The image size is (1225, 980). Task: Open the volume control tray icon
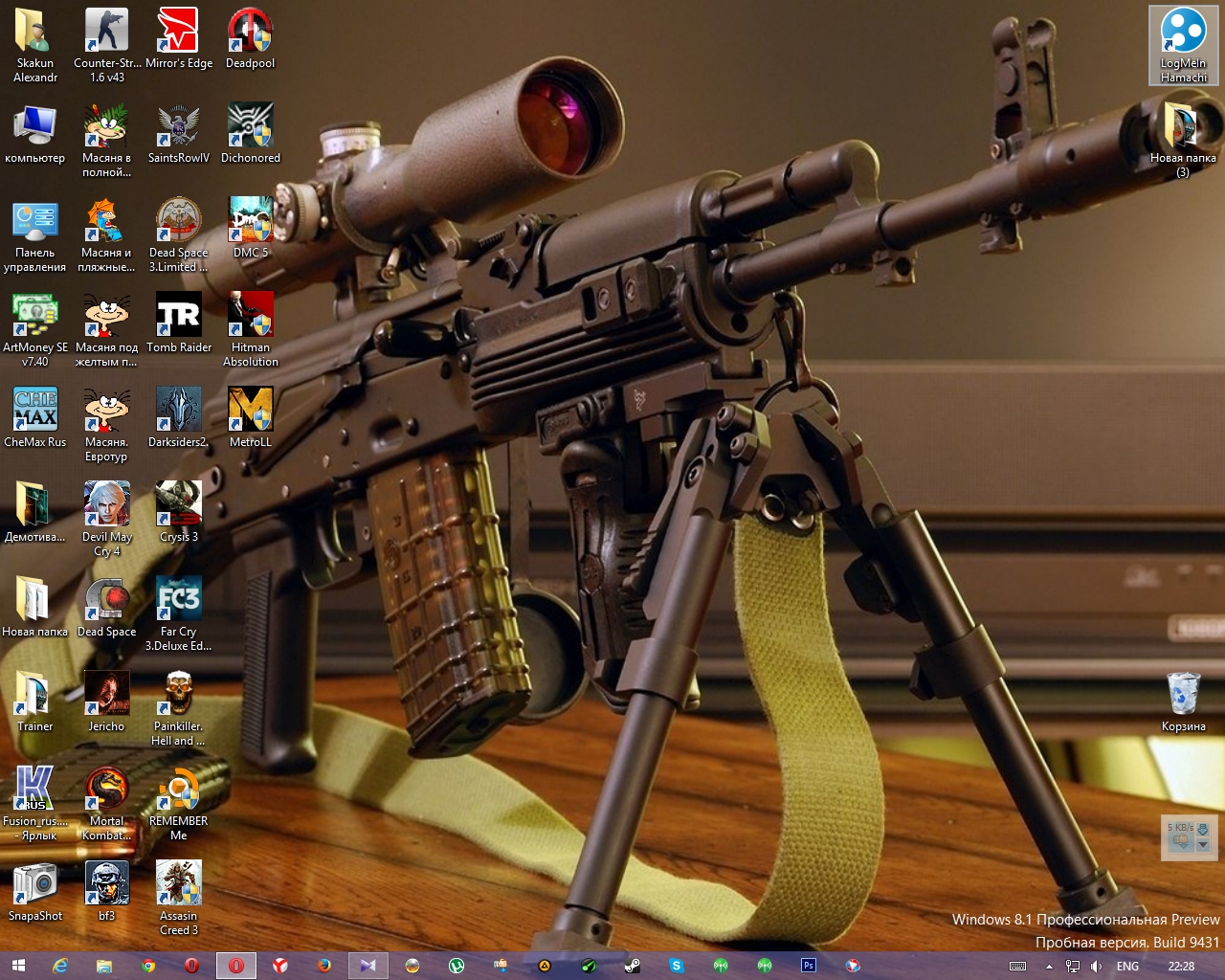coord(1096,967)
